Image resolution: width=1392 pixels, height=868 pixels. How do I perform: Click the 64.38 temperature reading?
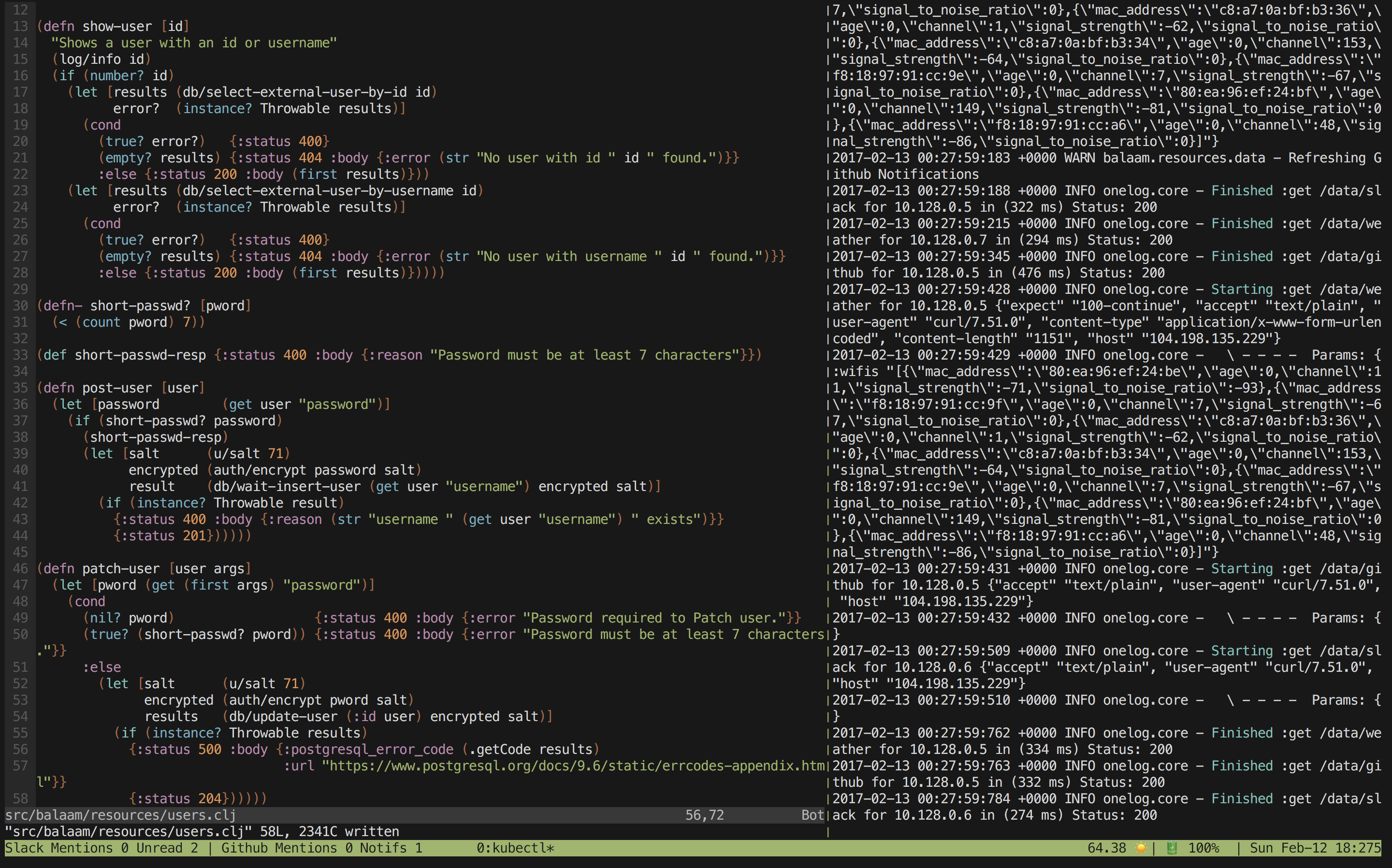point(1107,848)
